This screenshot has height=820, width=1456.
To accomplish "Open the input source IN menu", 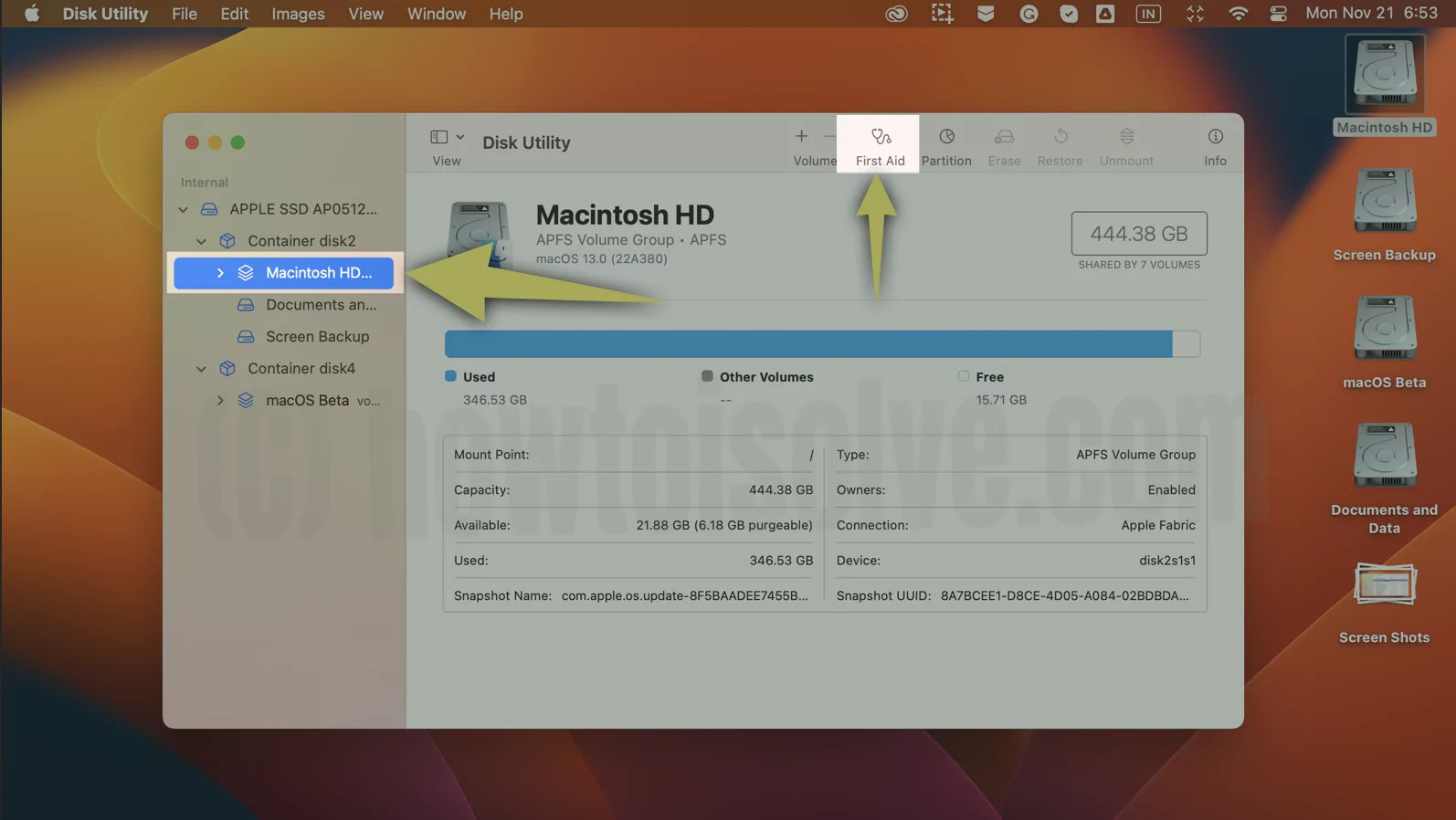I will pos(1148,14).
